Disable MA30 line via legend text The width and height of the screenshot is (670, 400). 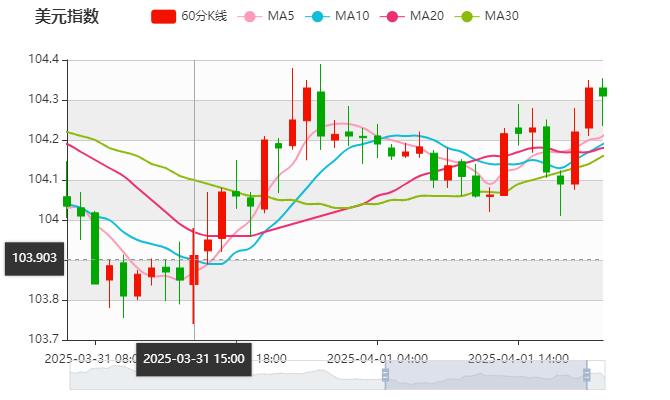(x=501, y=17)
